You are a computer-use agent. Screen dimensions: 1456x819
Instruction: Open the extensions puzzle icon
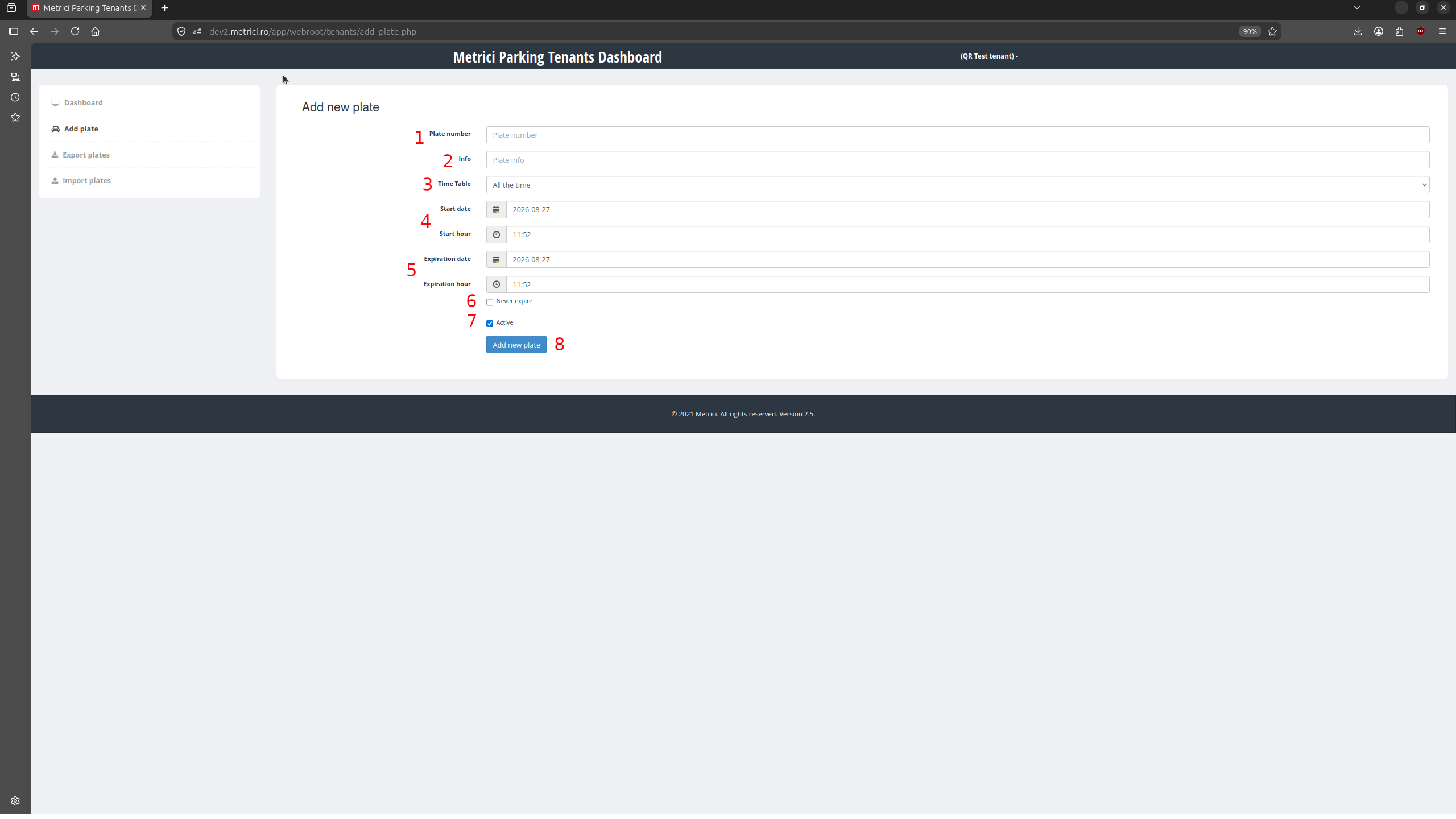pyautogui.click(x=1400, y=31)
